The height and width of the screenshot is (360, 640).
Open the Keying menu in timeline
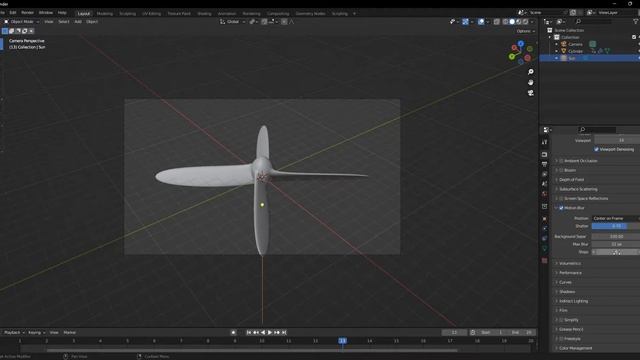(36, 333)
